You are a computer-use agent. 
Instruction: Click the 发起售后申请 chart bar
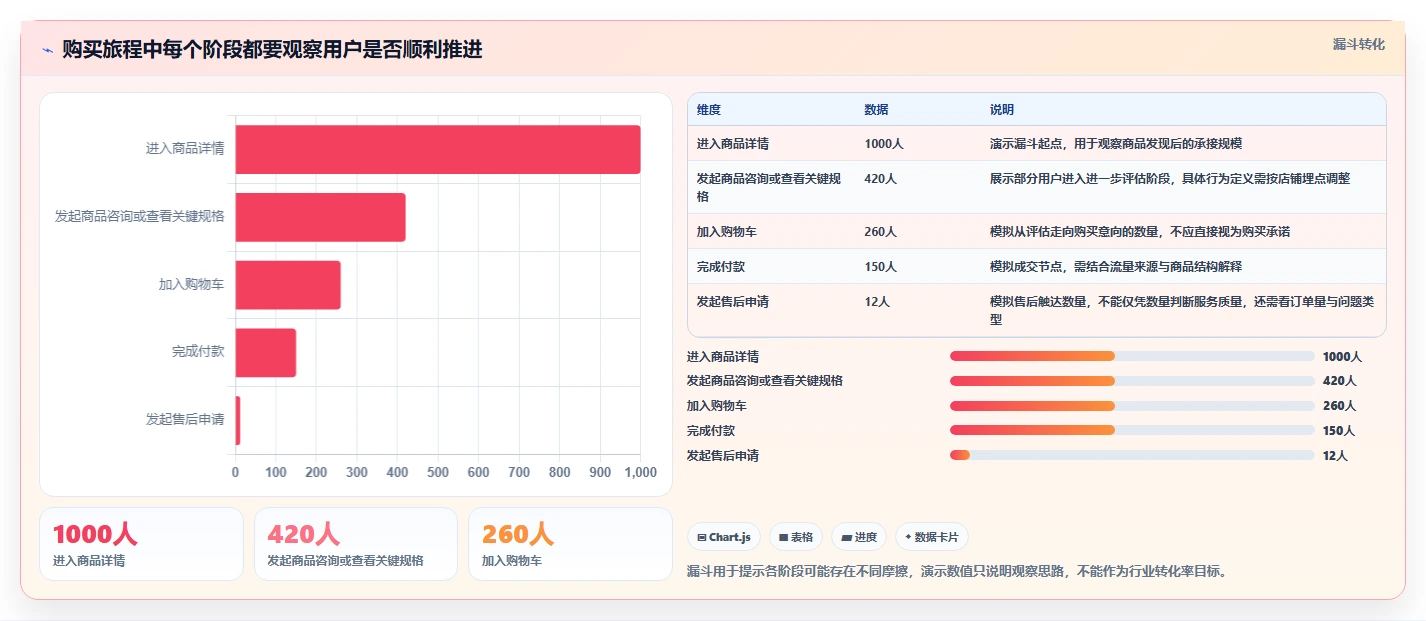tap(238, 420)
